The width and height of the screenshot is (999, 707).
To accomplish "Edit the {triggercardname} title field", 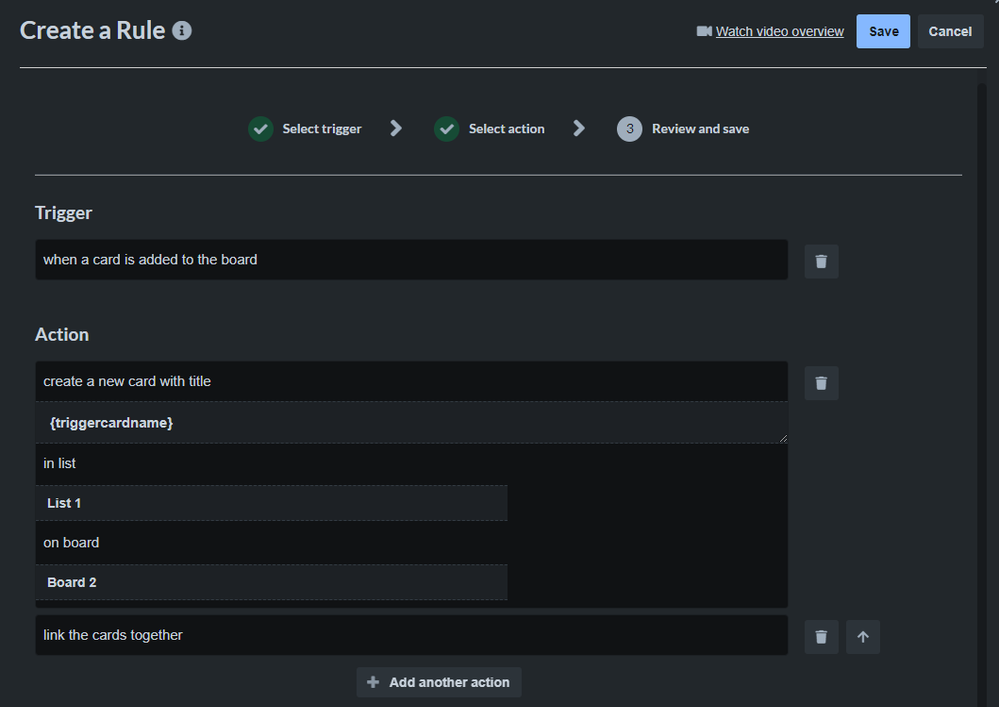I will click(x=412, y=422).
